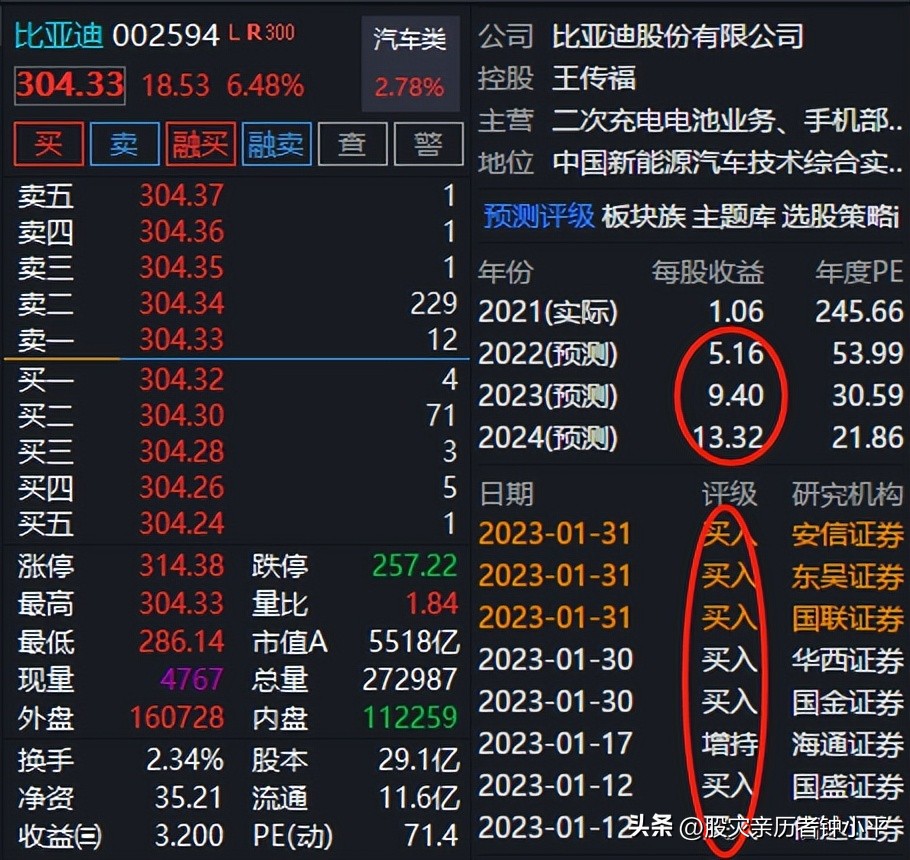Open 东吴证券 research institution
The width and height of the screenshot is (910, 860).
click(846, 575)
